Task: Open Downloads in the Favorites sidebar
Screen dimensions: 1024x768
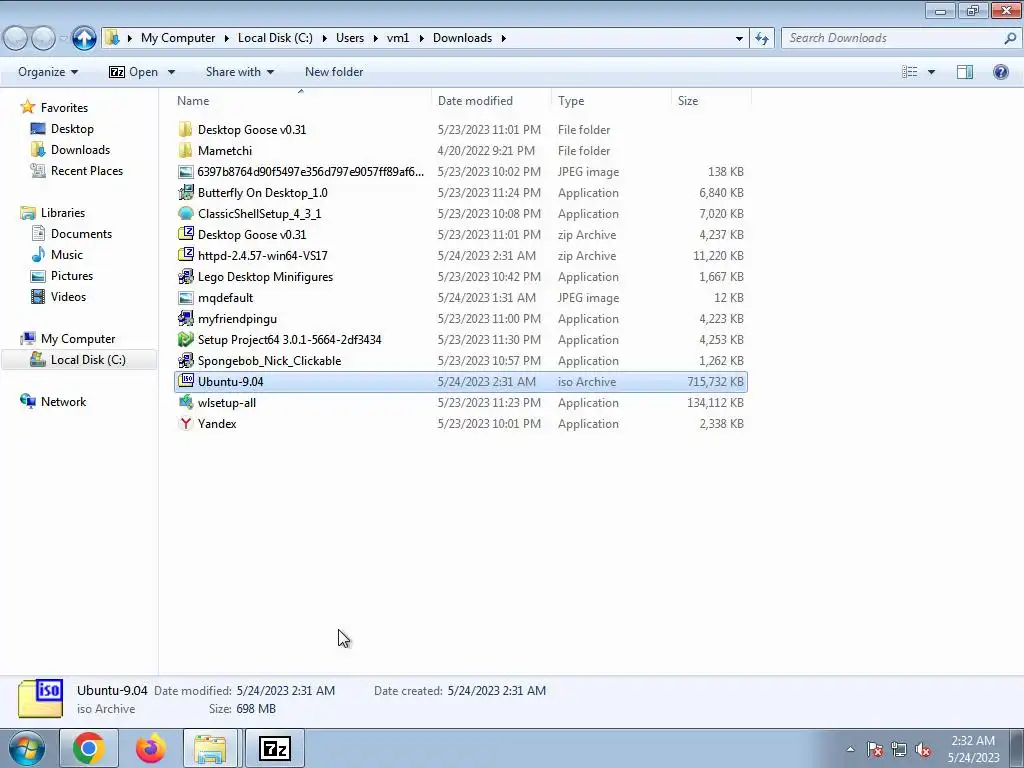Action: (x=80, y=150)
